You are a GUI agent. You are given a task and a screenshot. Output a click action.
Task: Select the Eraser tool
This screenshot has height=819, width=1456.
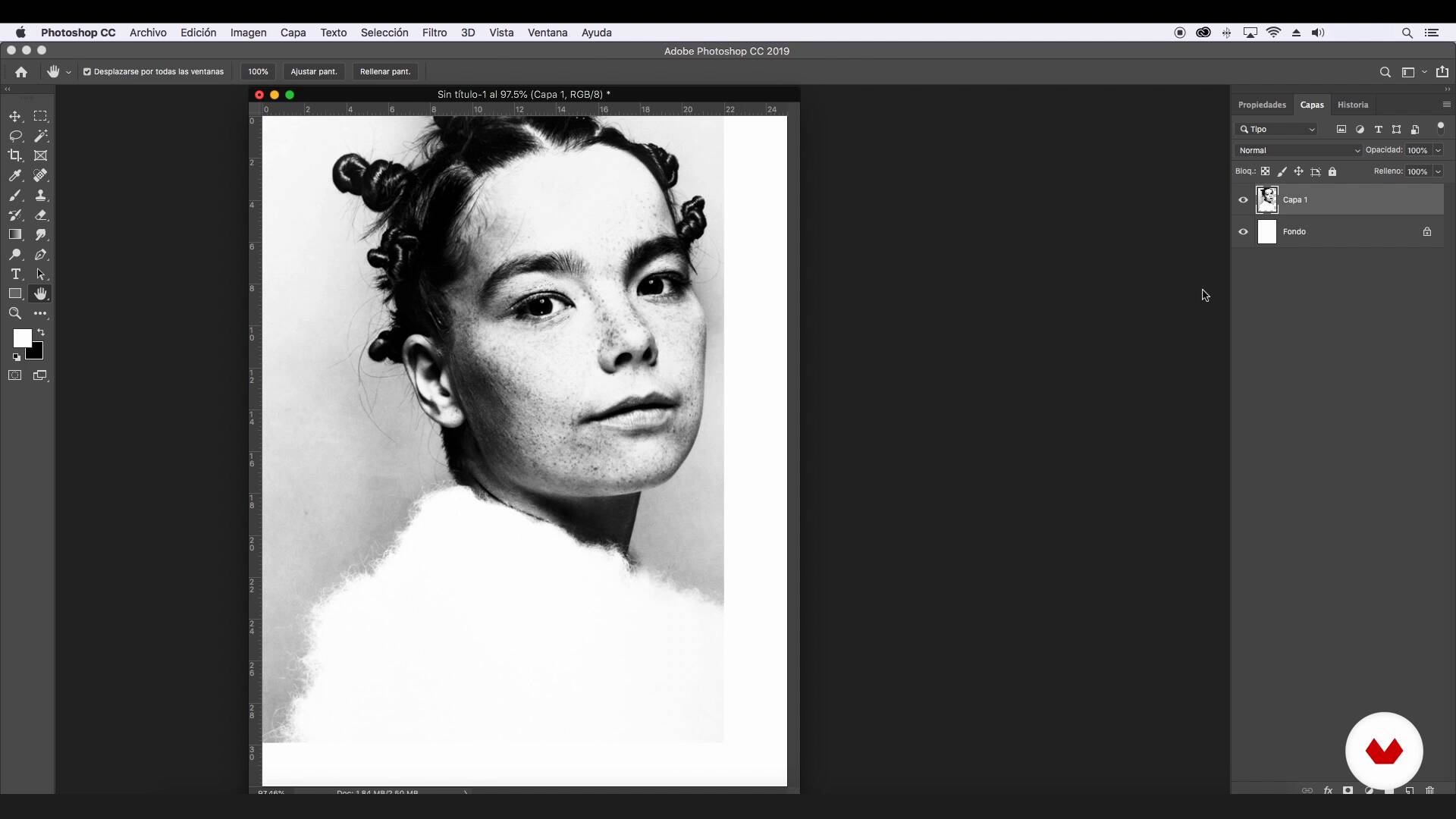[x=41, y=215]
